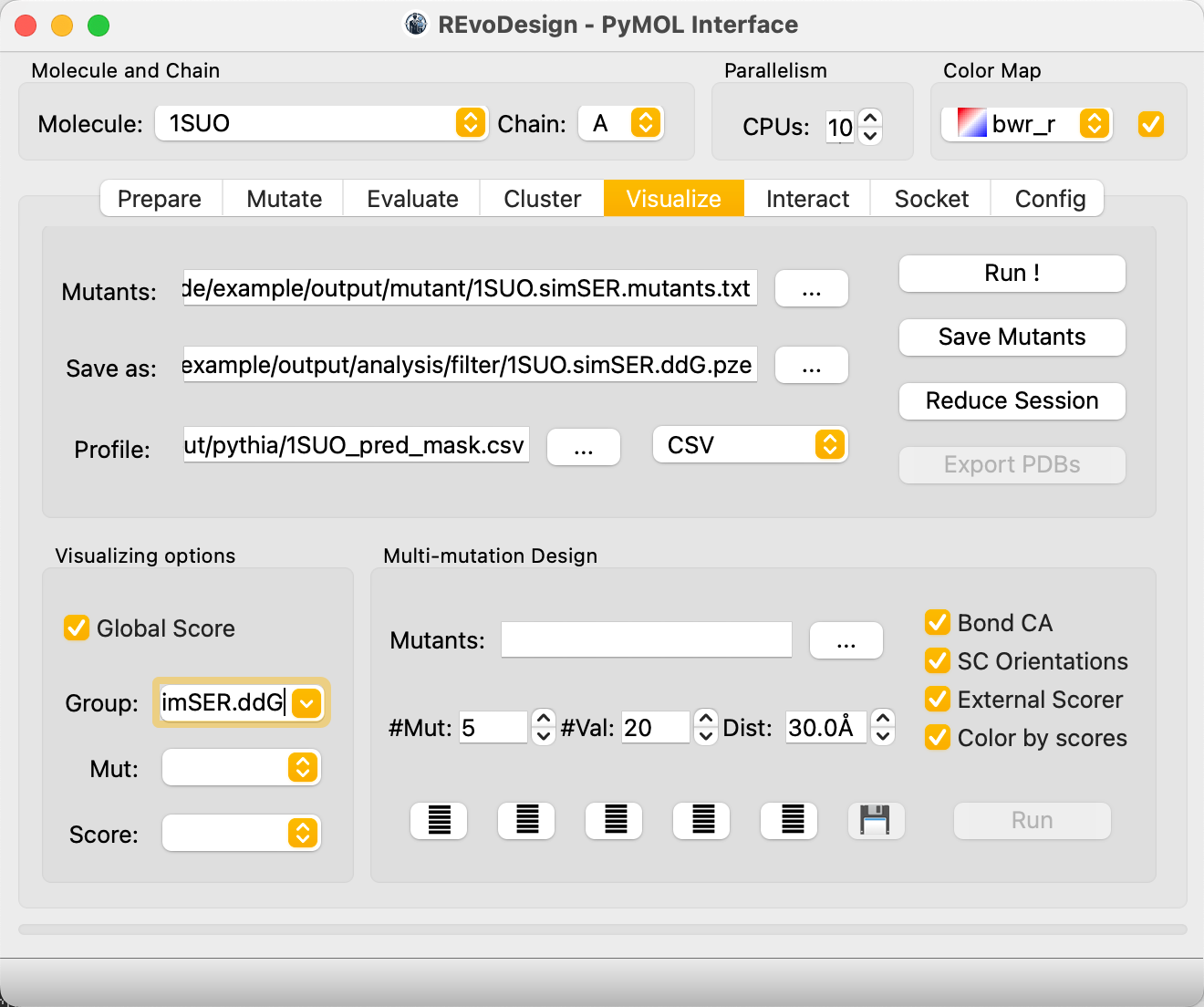Click the #Mut value field
This screenshot has height=1007, width=1204.
click(493, 727)
